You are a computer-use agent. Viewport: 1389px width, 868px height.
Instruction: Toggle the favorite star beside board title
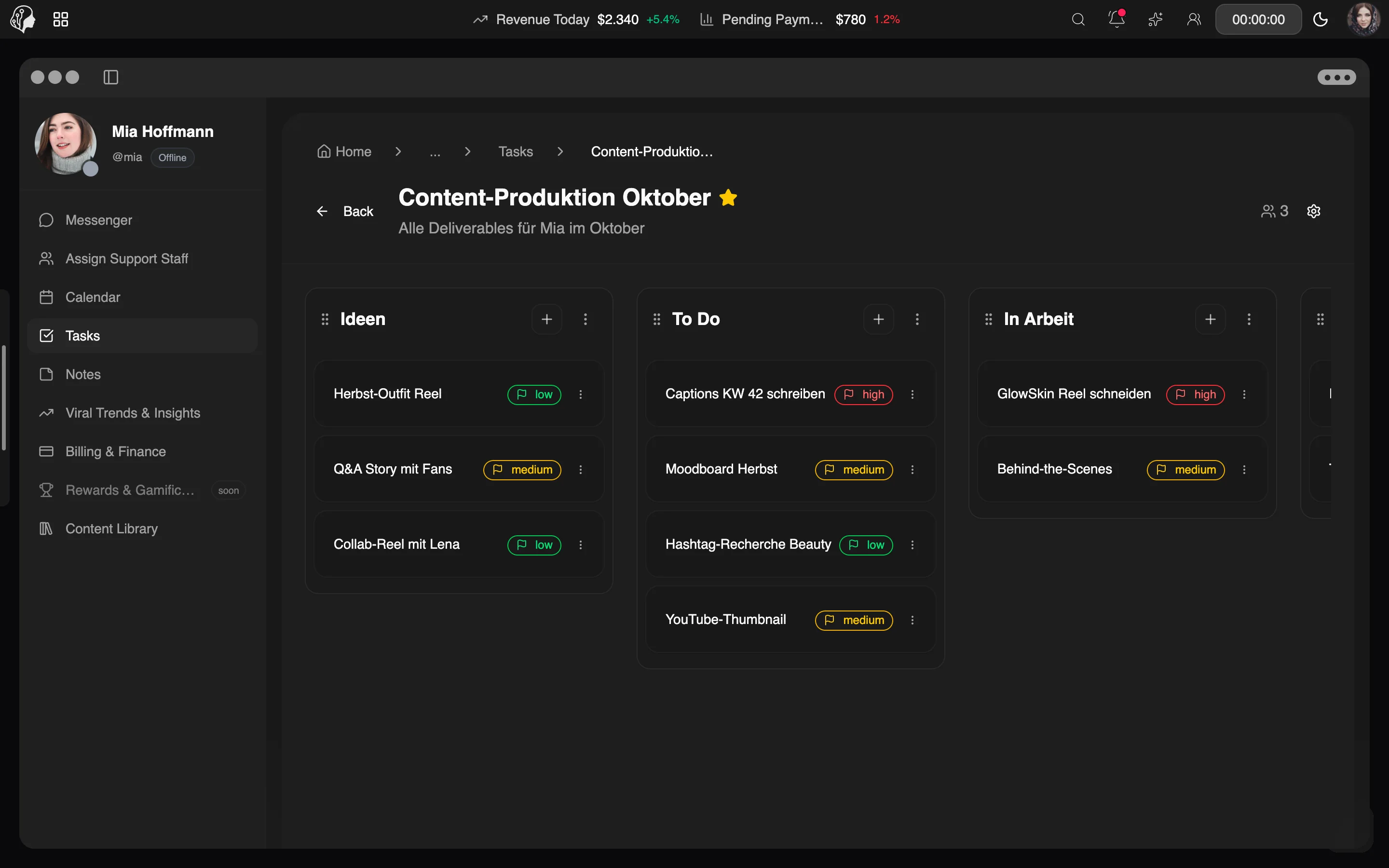click(x=728, y=198)
